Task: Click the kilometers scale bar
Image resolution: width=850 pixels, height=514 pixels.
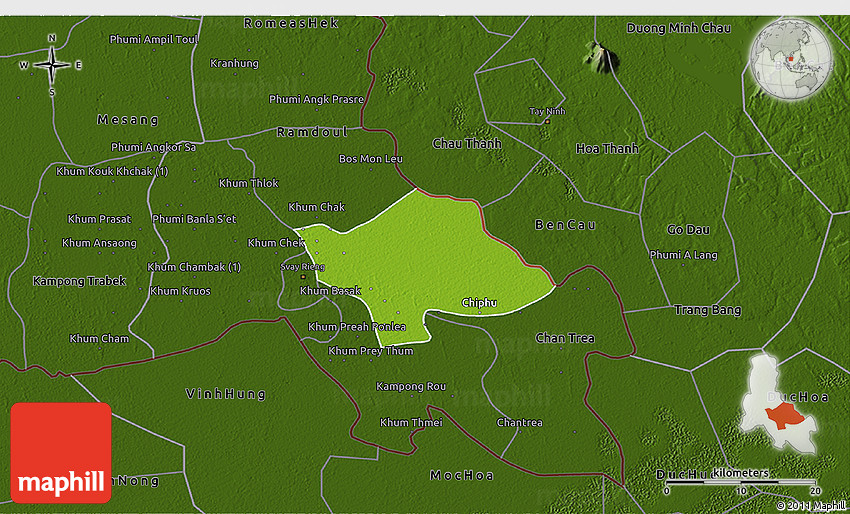Action: 741,483
